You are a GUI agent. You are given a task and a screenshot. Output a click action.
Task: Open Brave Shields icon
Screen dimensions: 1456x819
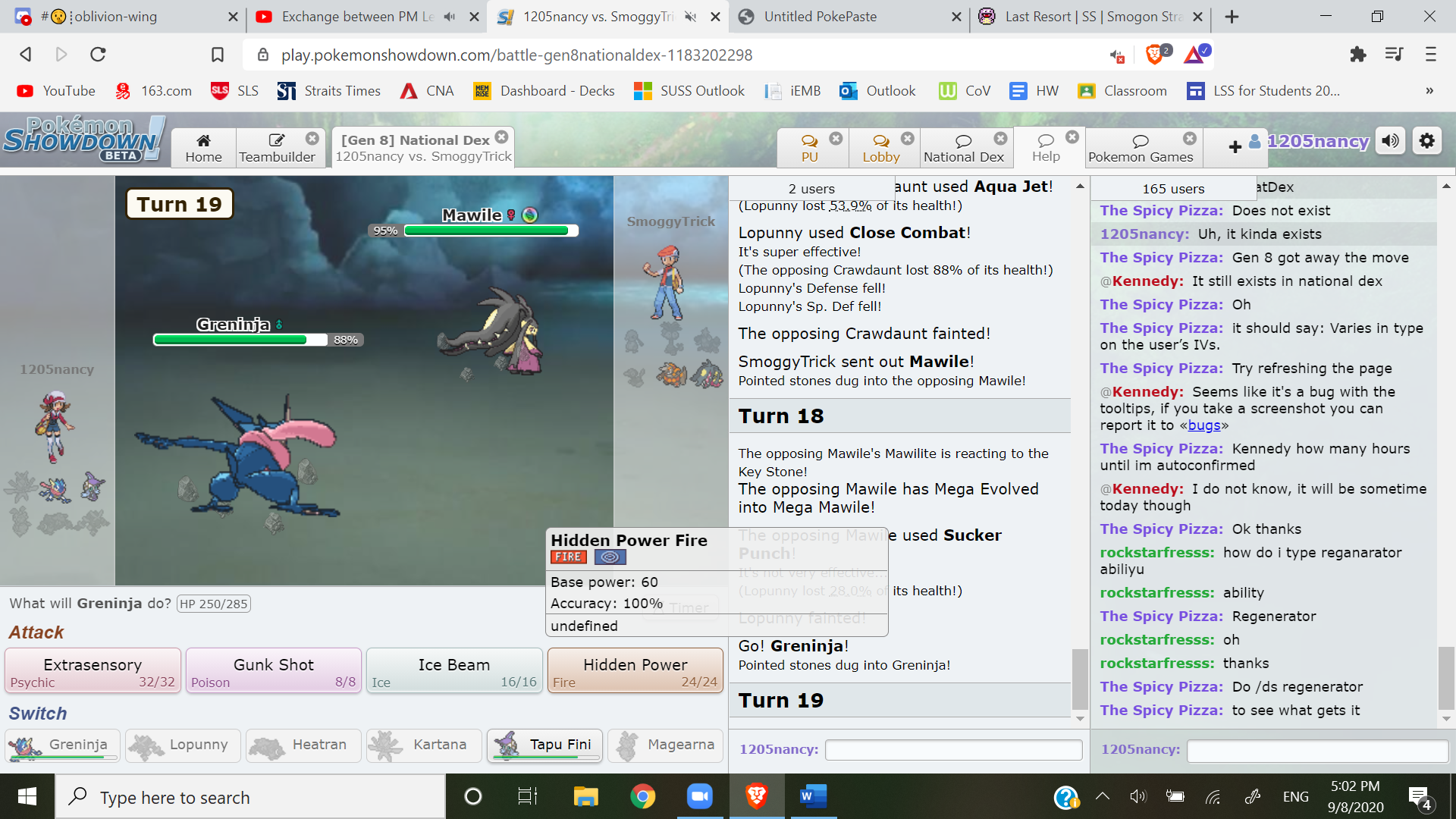coord(1156,55)
